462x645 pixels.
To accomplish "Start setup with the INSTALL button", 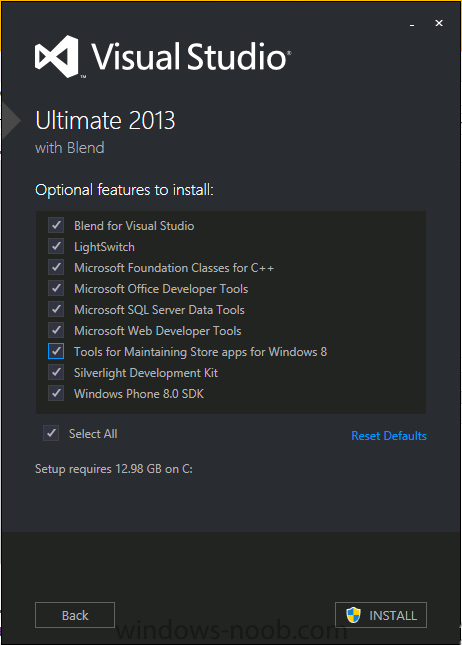I will (x=381, y=615).
